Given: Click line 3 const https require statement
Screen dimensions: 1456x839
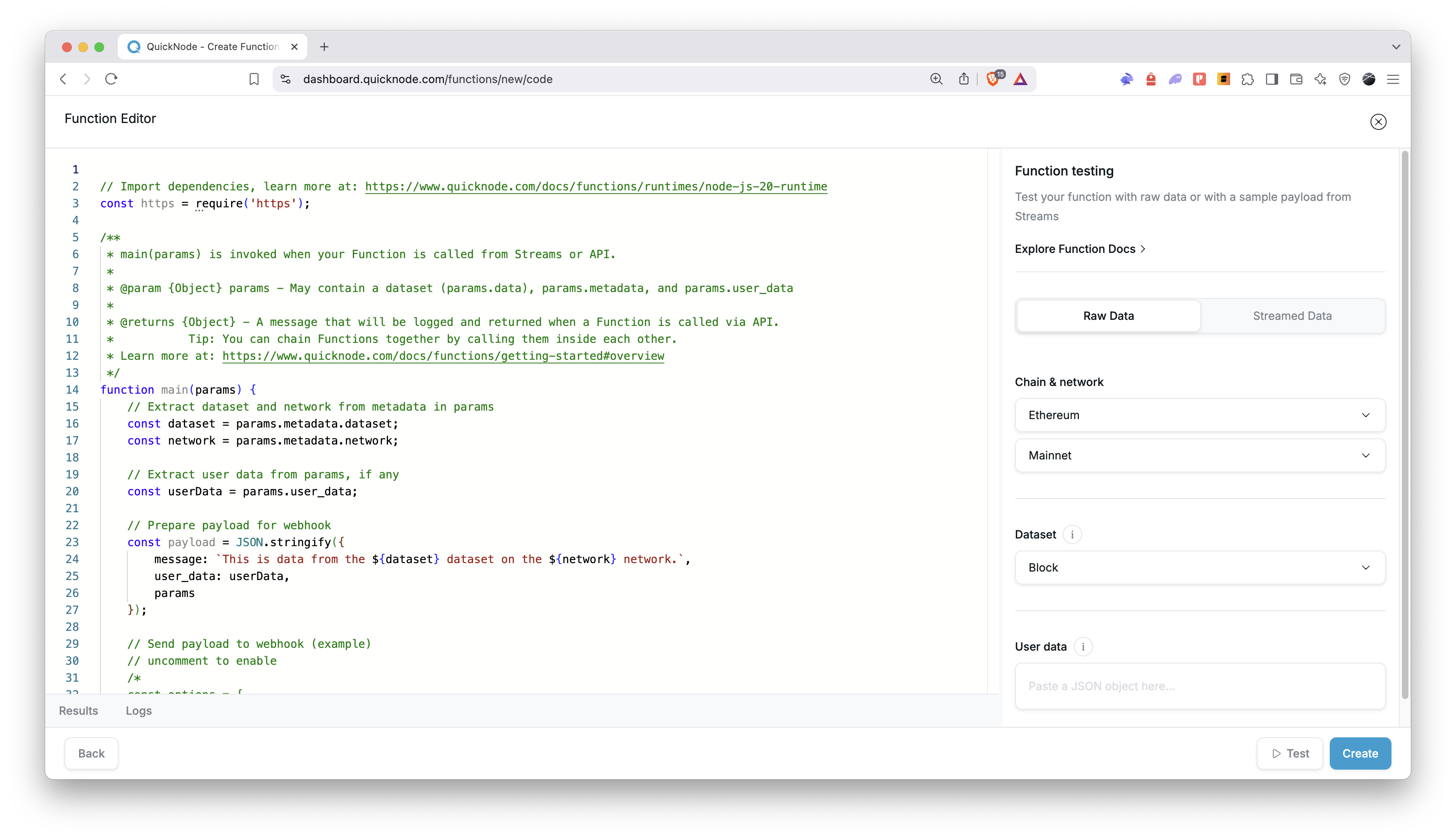Looking at the screenshot, I should click(x=205, y=203).
